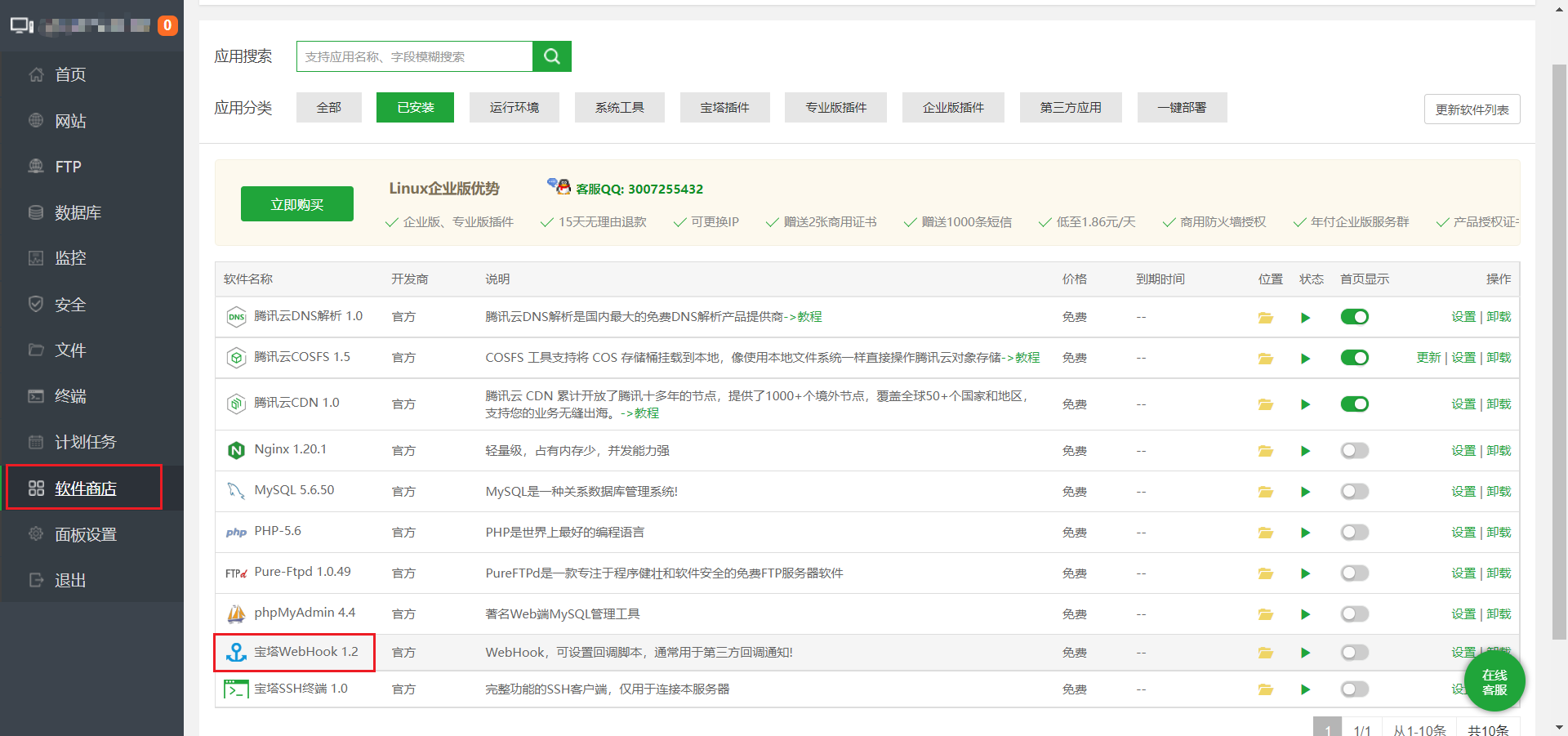1568x736 pixels.
Task: Enable homepage display for phpMyAdmin
Action: point(1354,614)
